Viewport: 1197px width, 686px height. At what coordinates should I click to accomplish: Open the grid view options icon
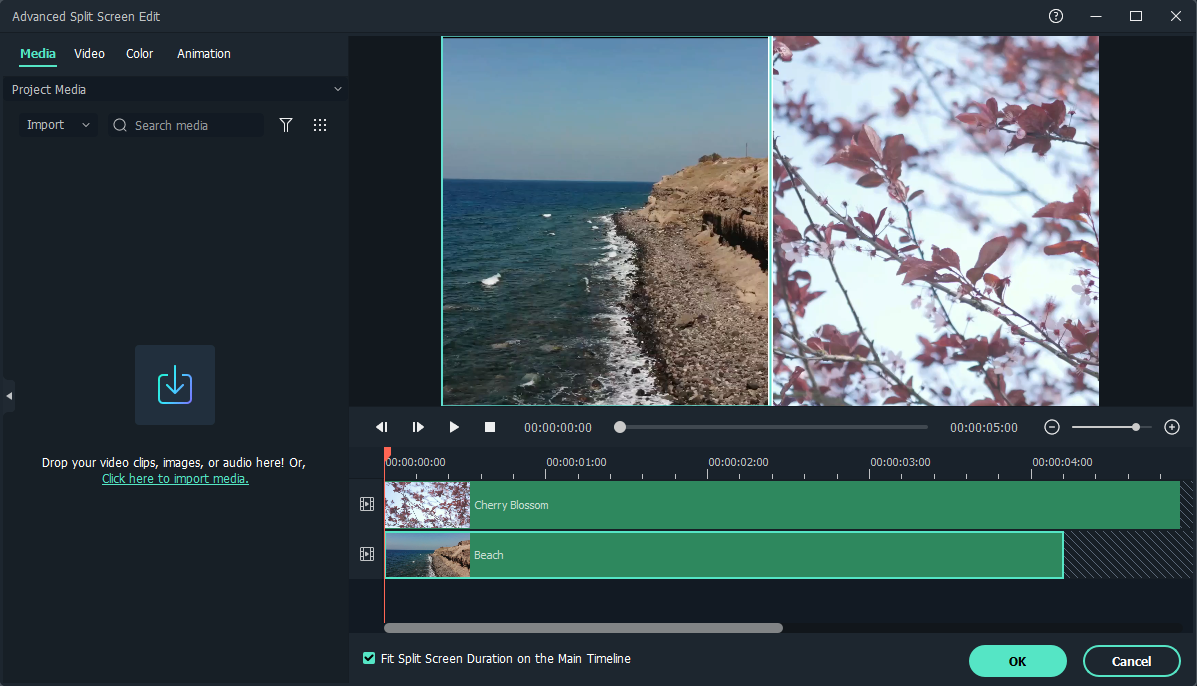[320, 125]
